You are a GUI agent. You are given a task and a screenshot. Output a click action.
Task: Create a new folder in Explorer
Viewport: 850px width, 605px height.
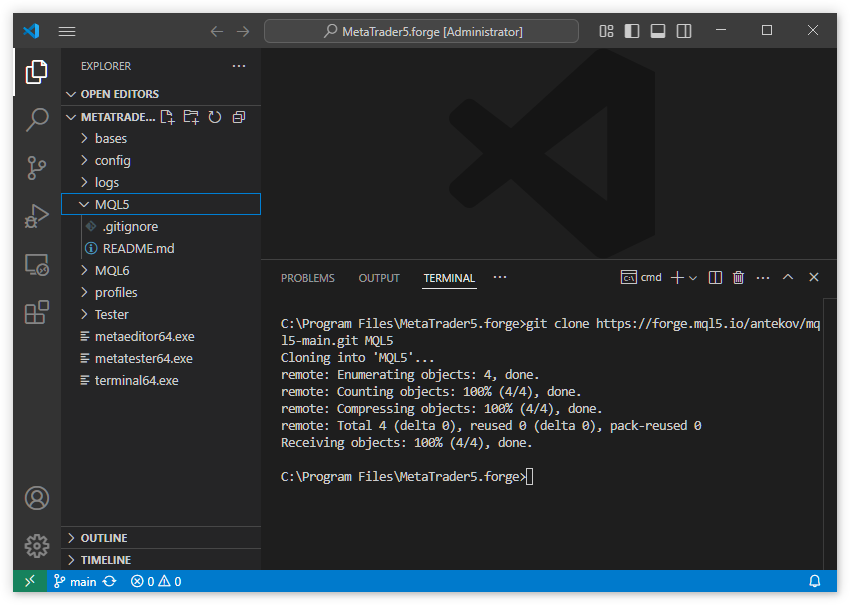(x=191, y=117)
